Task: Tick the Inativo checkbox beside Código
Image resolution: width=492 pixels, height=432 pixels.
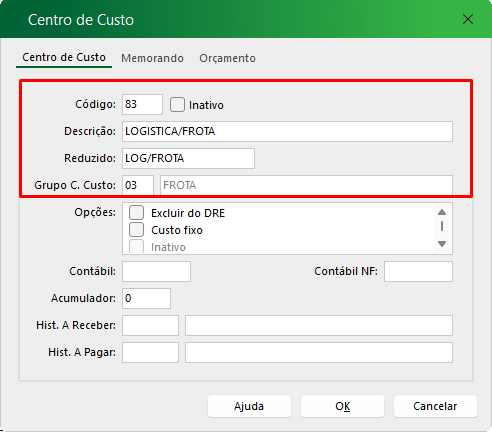Action: pos(177,104)
